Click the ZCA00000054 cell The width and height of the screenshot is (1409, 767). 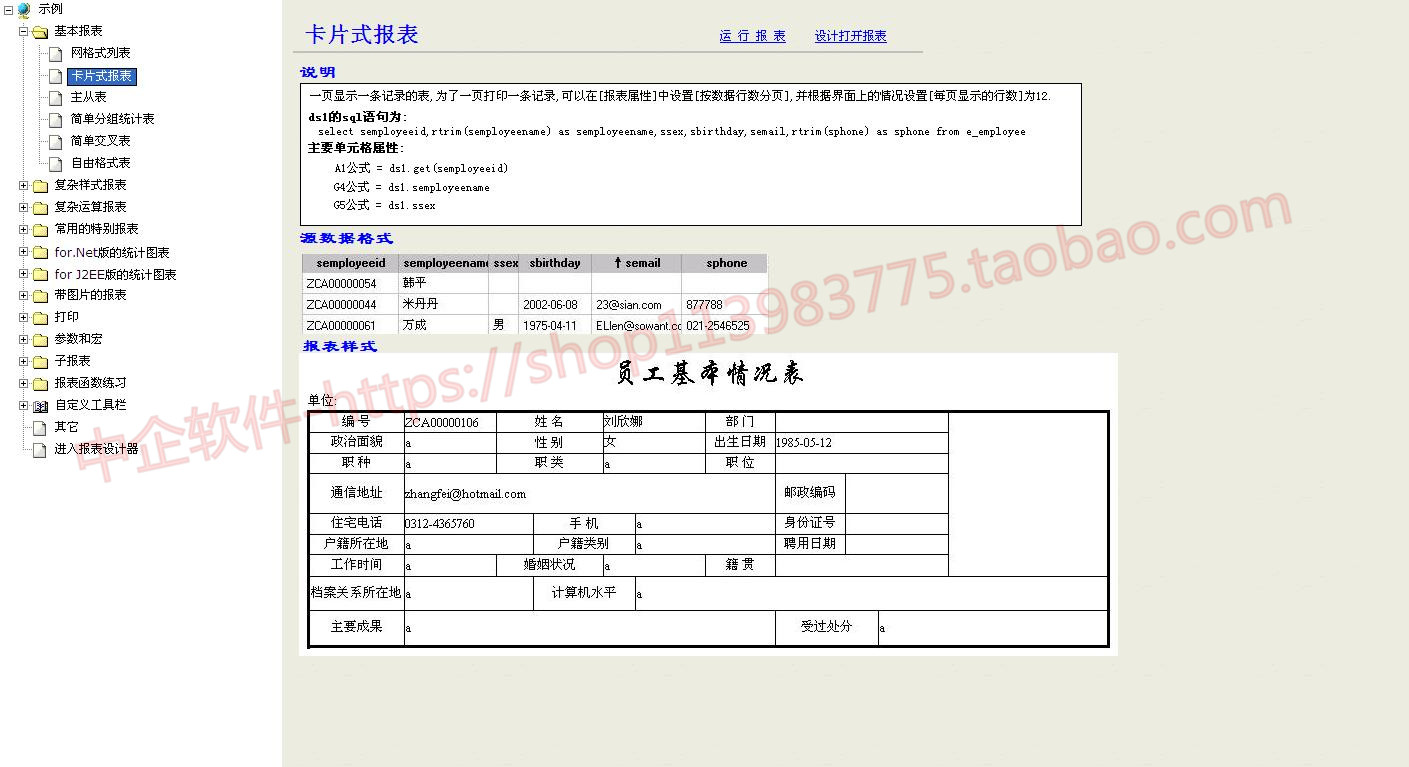click(x=350, y=284)
